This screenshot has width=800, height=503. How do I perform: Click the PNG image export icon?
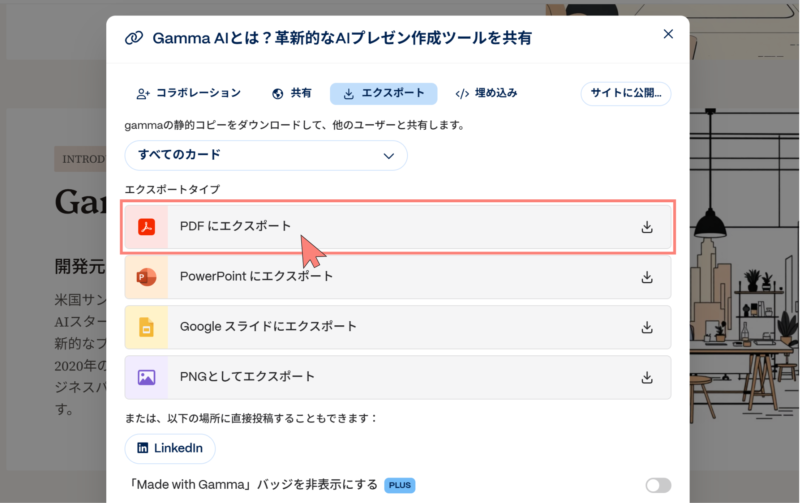(146, 377)
